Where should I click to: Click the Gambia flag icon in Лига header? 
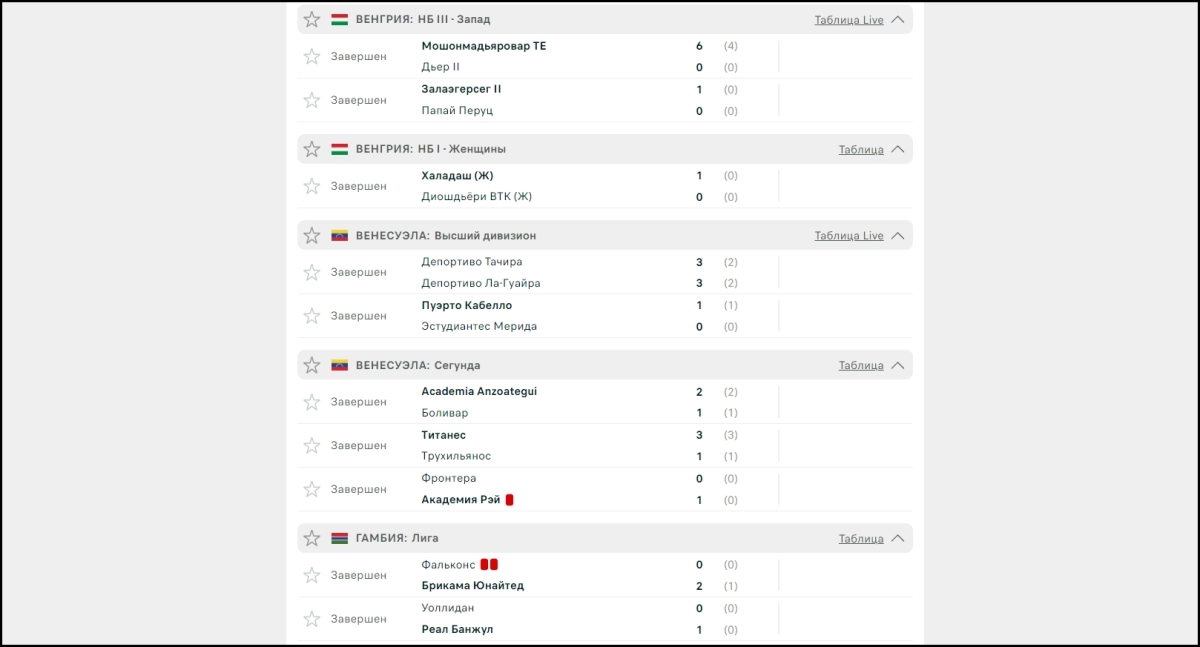tap(340, 538)
